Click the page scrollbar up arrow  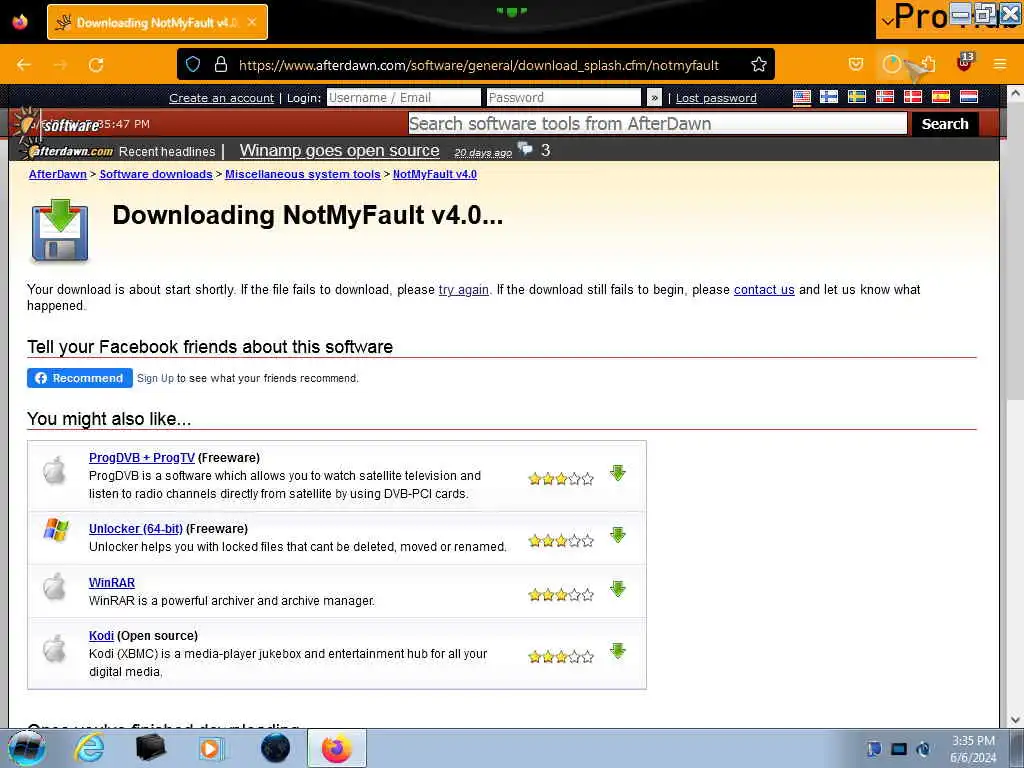click(1015, 93)
